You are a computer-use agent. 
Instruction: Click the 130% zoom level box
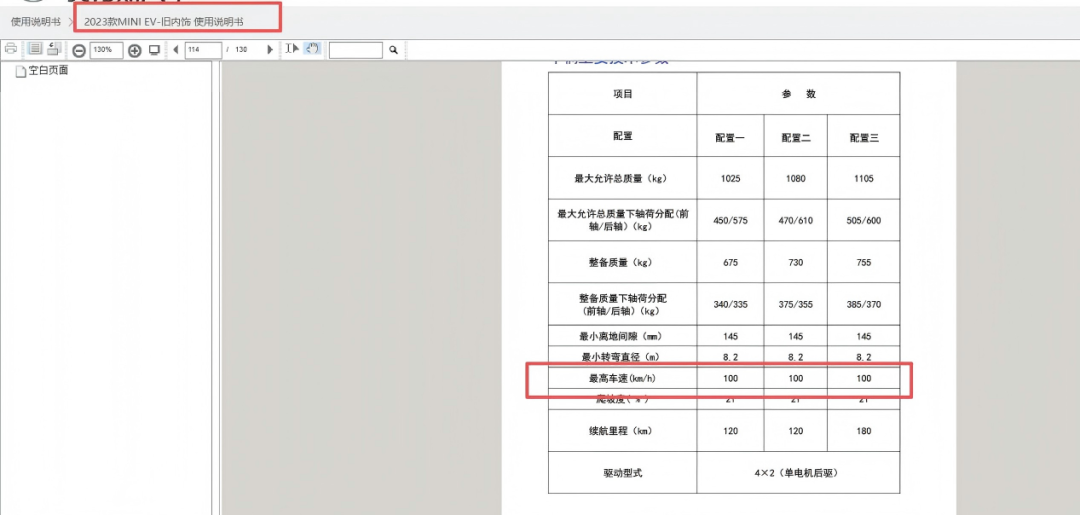[x=105, y=50]
